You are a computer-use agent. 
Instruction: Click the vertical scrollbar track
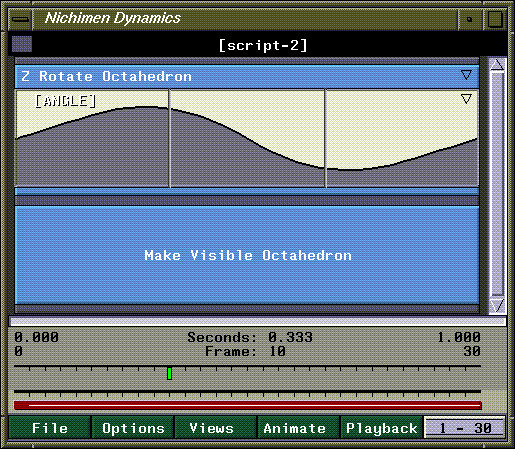tap(497, 185)
